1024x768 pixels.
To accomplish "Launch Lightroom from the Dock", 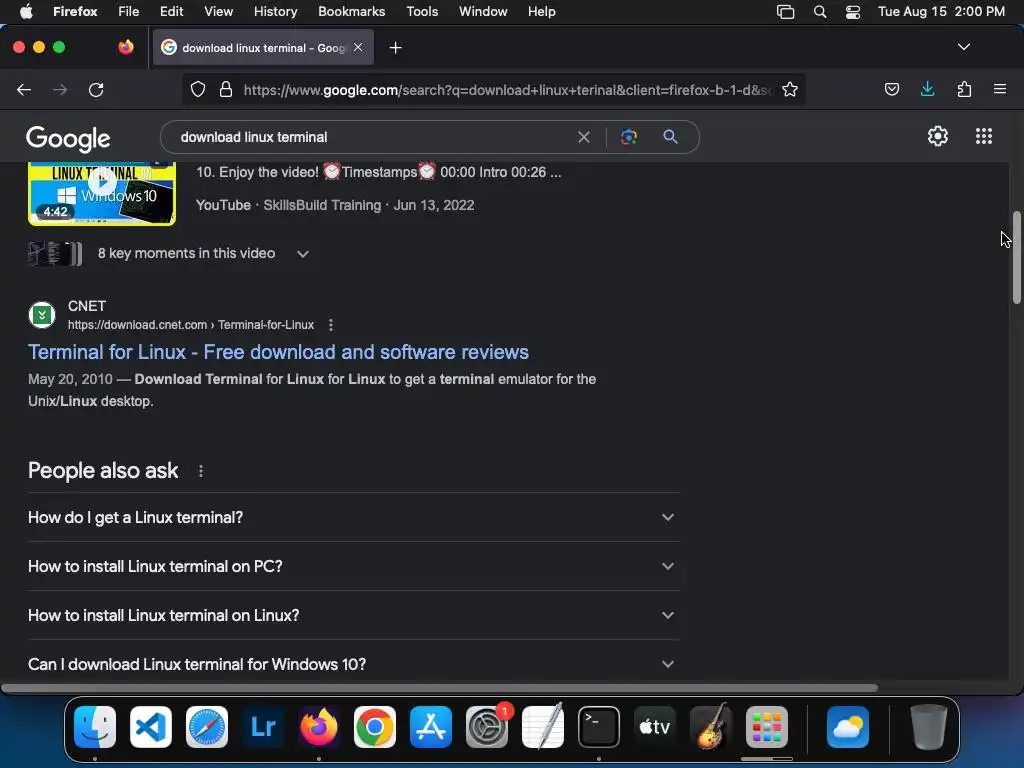I will 263,727.
